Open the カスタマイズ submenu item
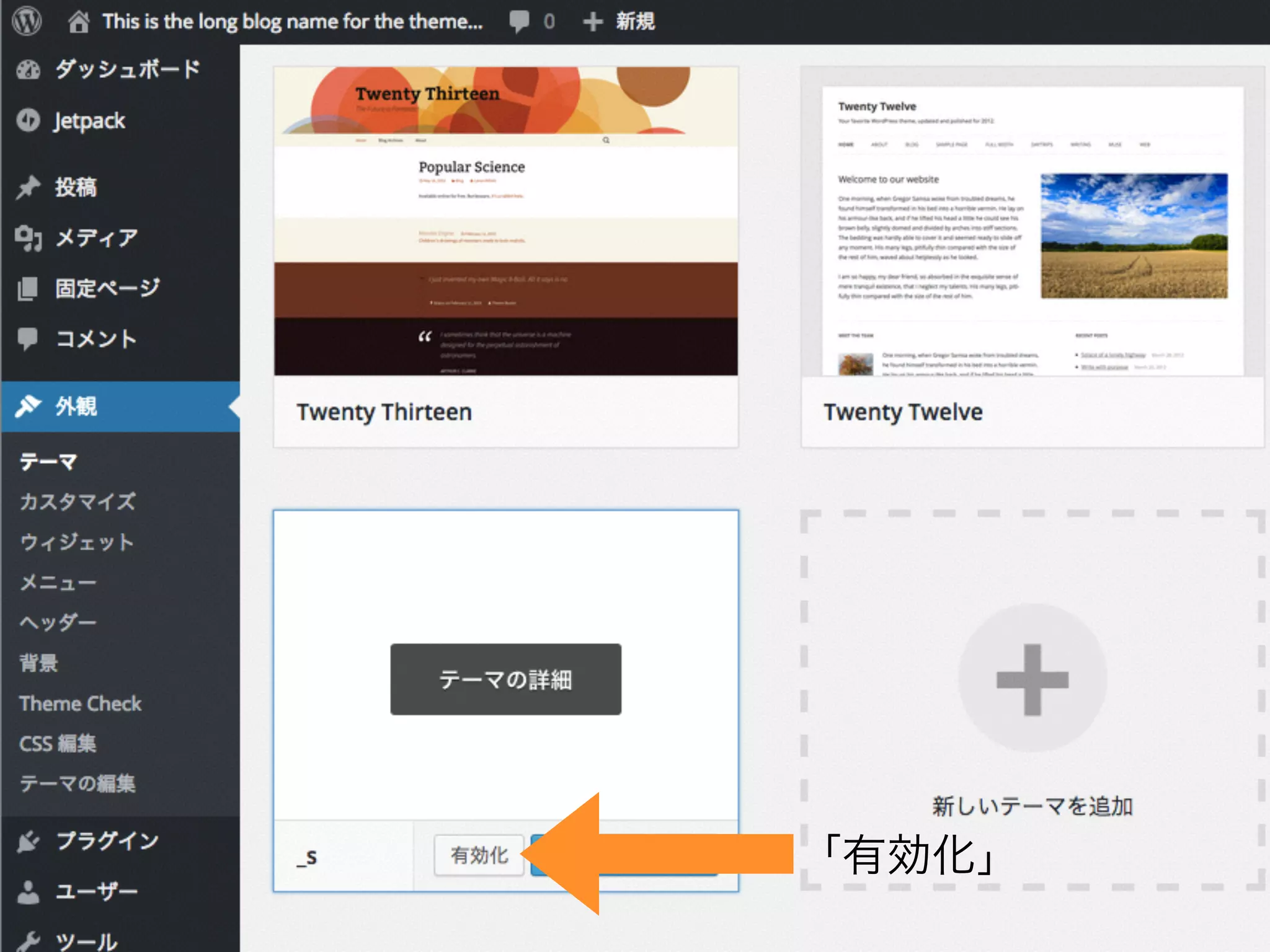This screenshot has width=1270, height=952. [x=78, y=501]
